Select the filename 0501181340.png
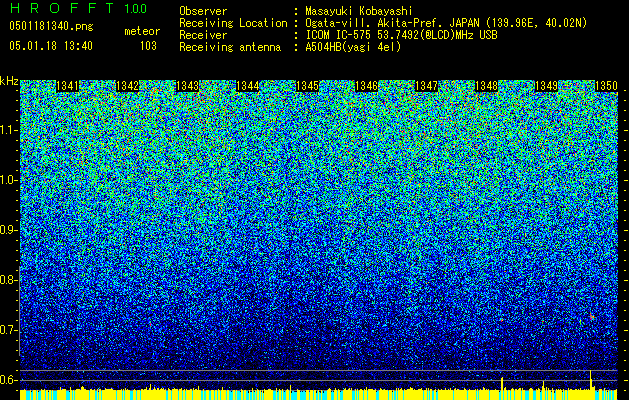Viewport: 629px width, 400px height. tap(51, 27)
